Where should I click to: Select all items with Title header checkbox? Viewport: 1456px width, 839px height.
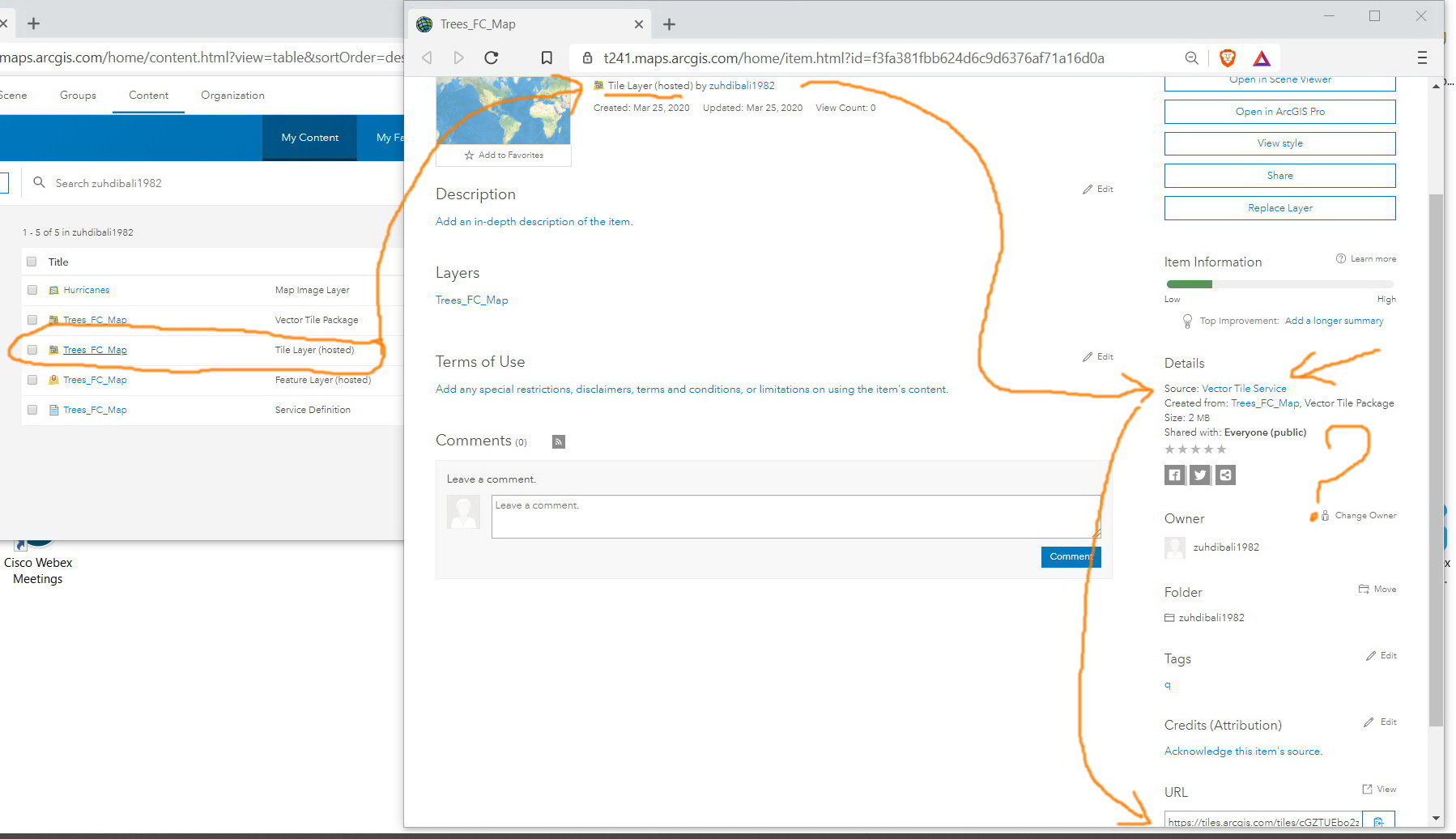[x=32, y=262]
